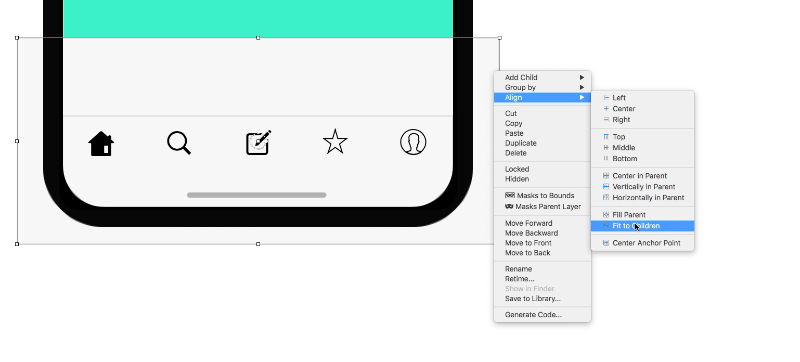Click the top-center selection handle

click(x=258, y=38)
